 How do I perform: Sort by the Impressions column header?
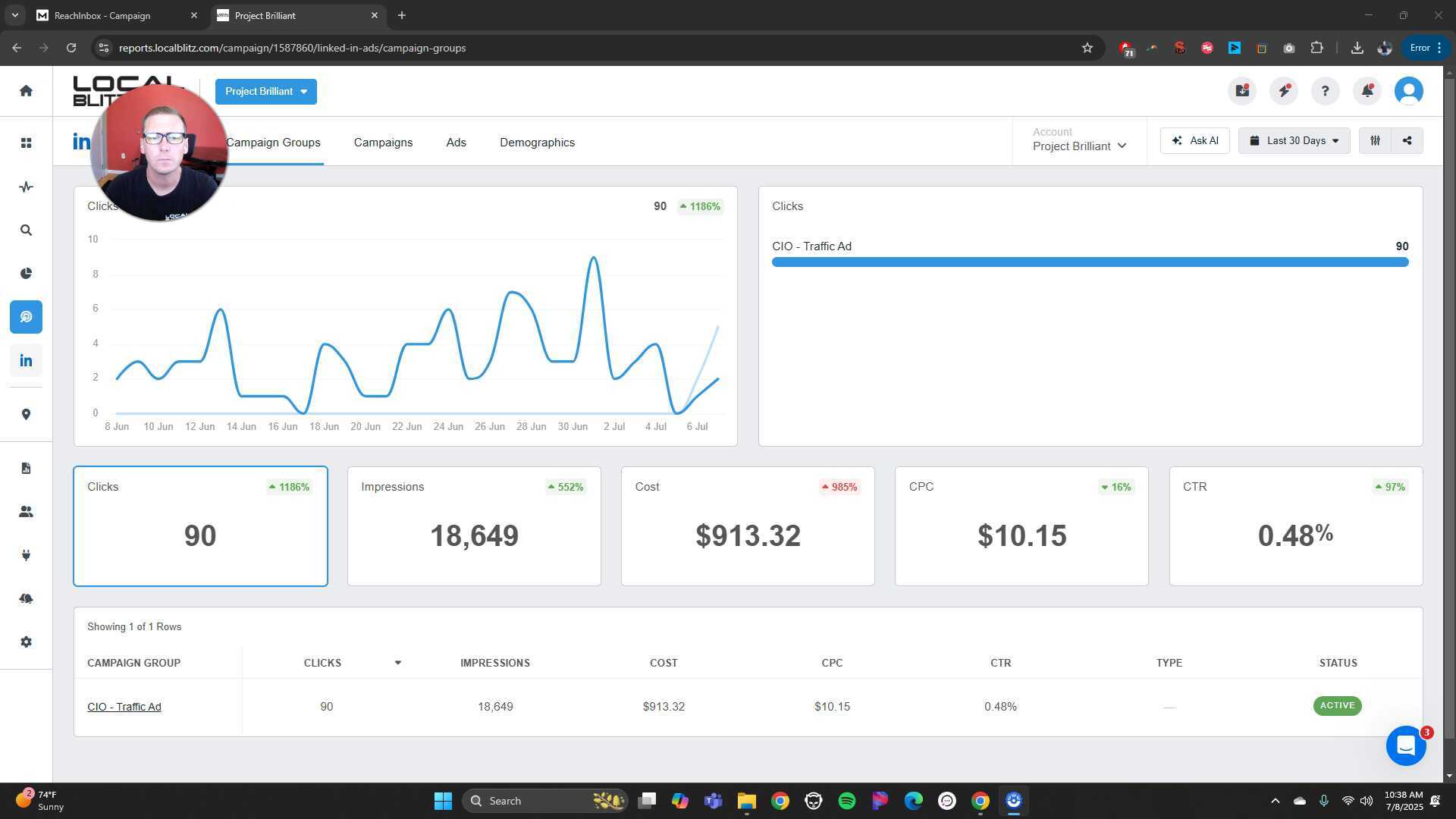point(494,663)
